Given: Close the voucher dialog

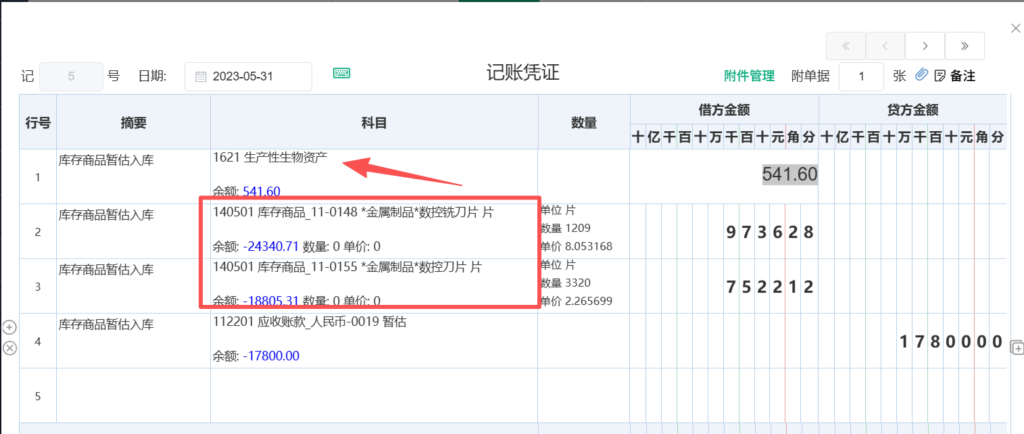Looking at the screenshot, I should [1016, 30].
